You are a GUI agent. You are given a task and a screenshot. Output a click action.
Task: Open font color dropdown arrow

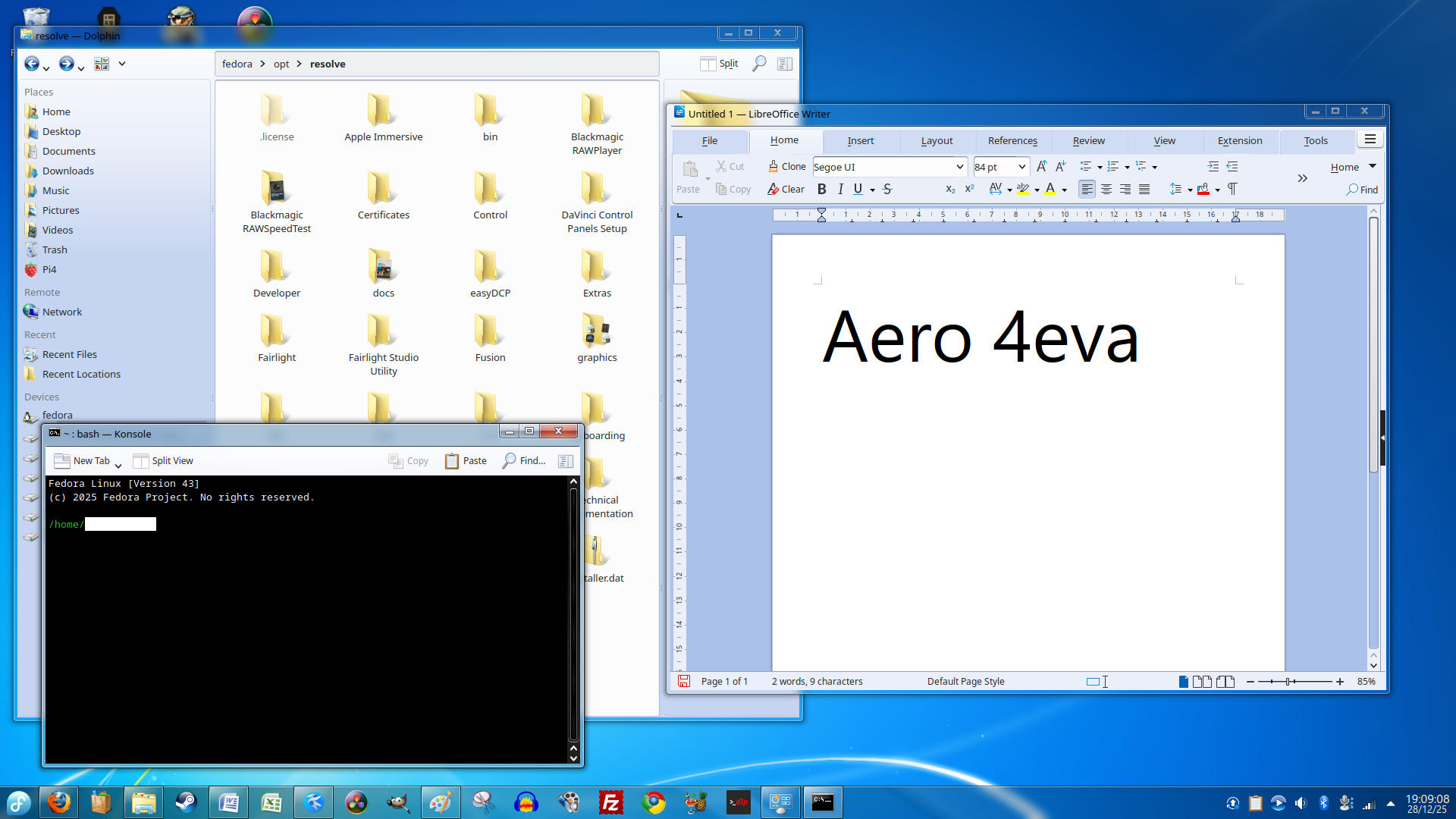(x=1065, y=190)
